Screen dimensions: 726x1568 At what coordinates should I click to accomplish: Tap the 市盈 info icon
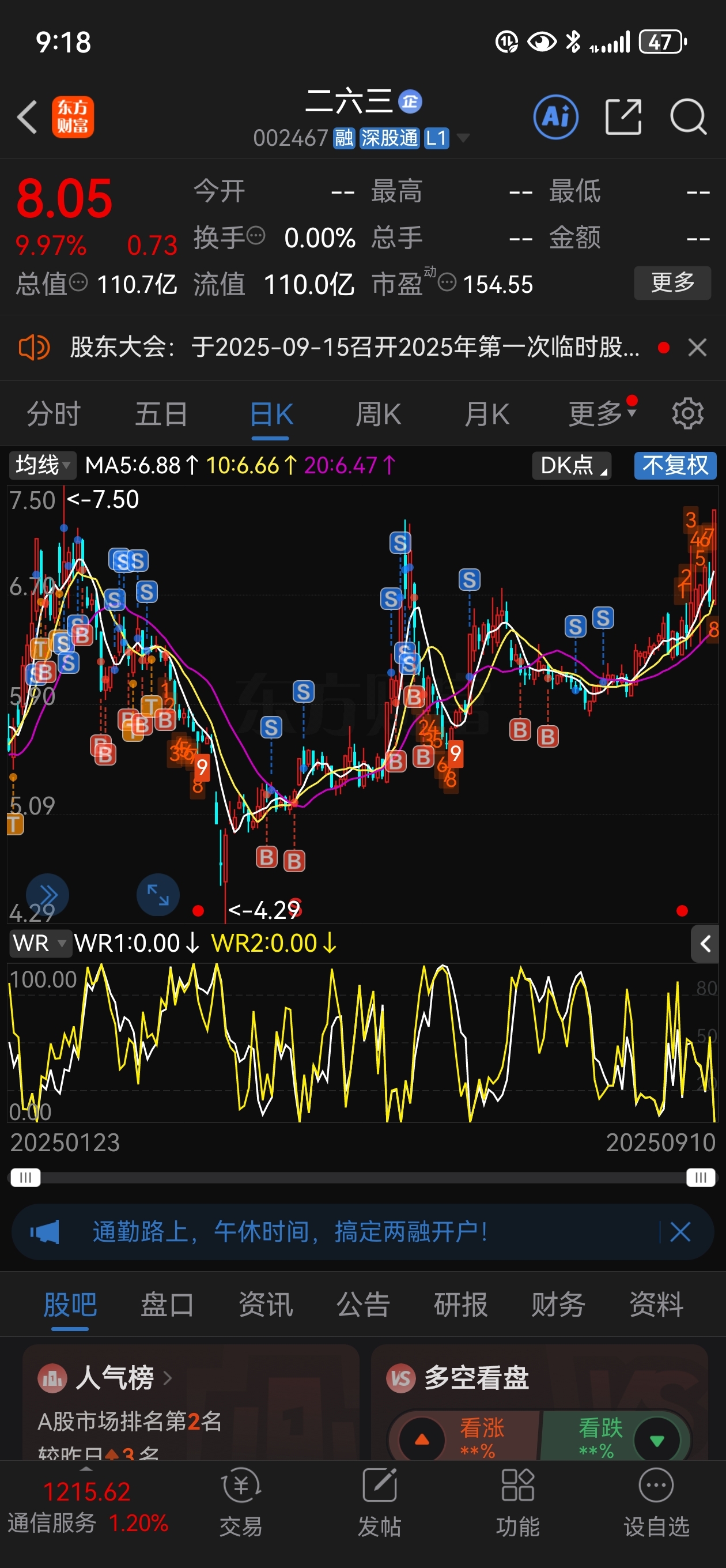coord(447,282)
